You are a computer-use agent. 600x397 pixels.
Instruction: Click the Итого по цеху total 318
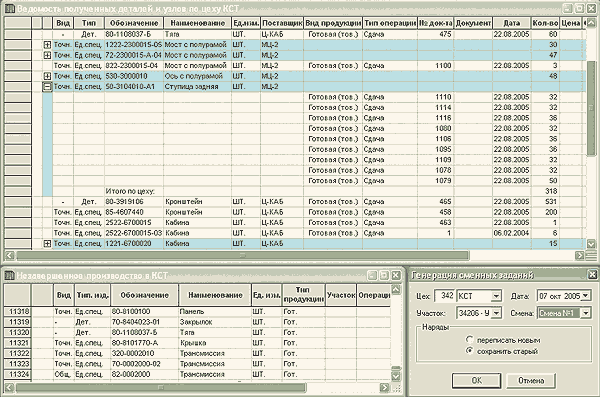point(545,191)
